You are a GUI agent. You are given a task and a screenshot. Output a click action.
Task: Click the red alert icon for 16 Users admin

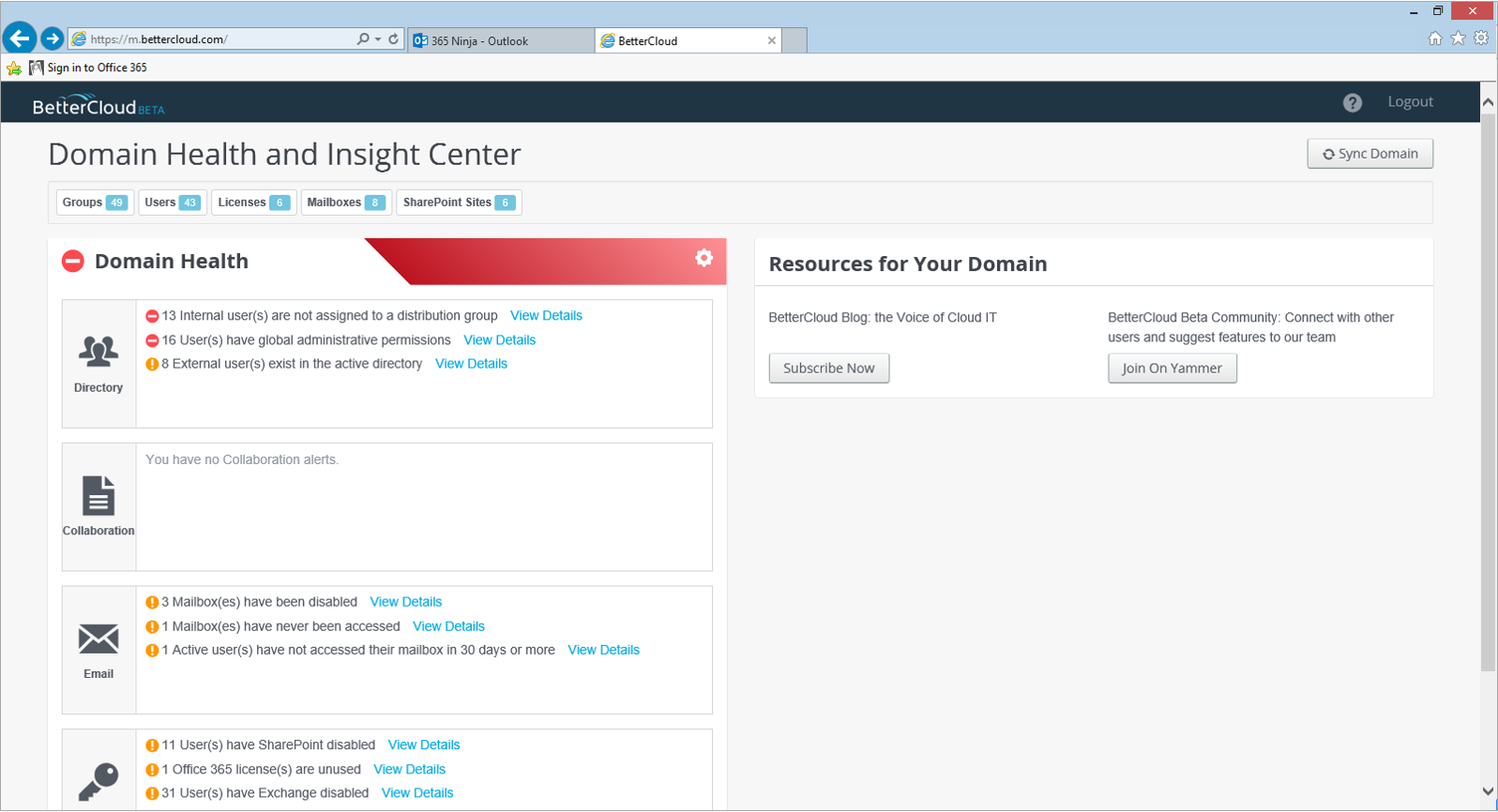click(152, 340)
